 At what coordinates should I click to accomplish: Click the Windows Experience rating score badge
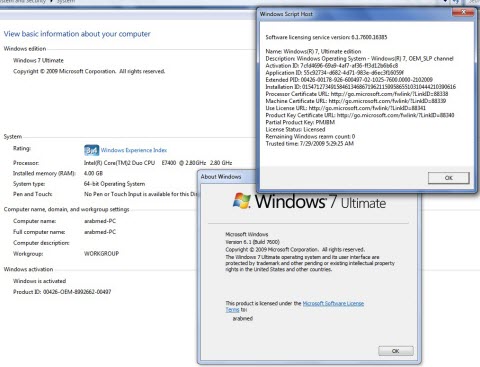click(91, 150)
